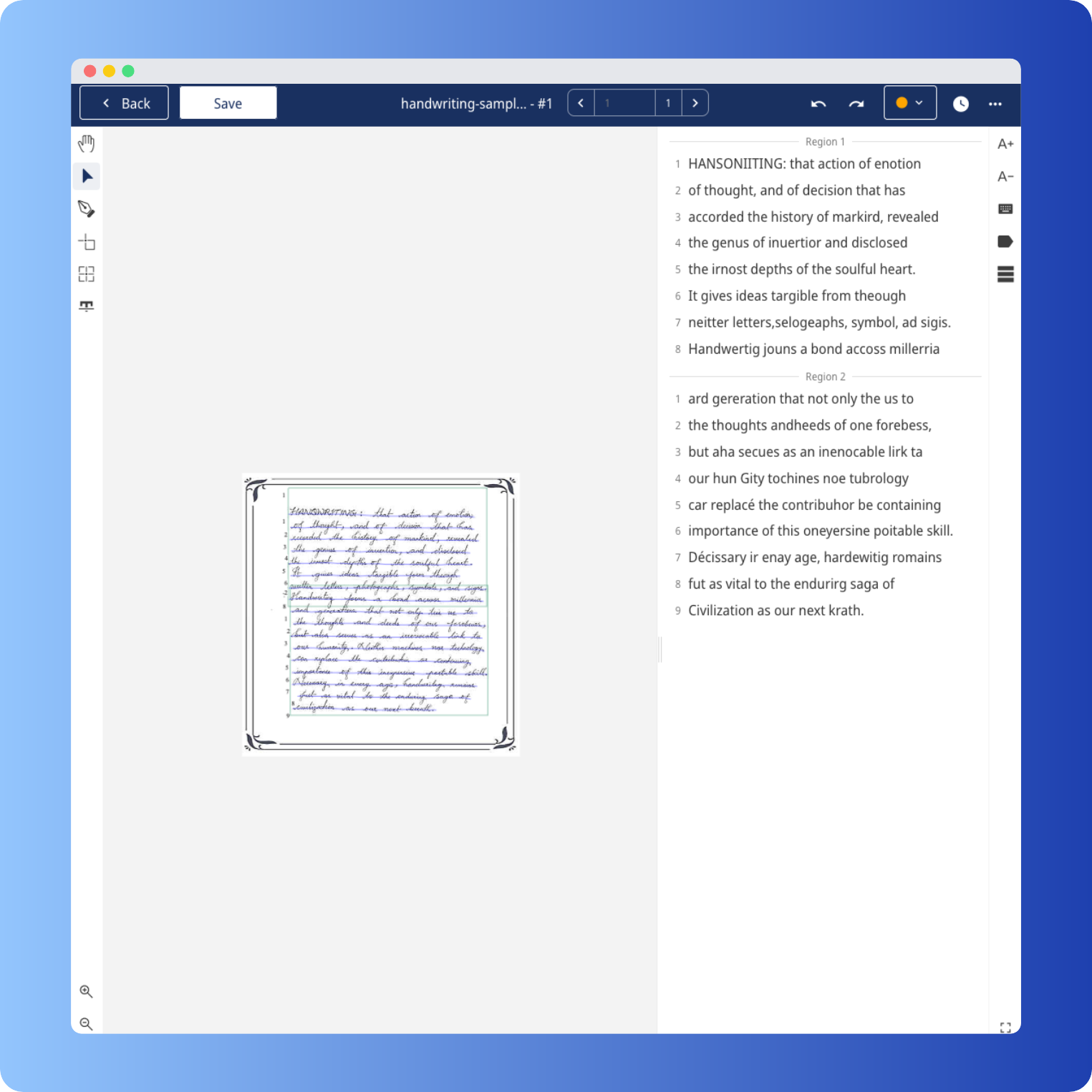Select the hand pan tool

tap(86, 144)
